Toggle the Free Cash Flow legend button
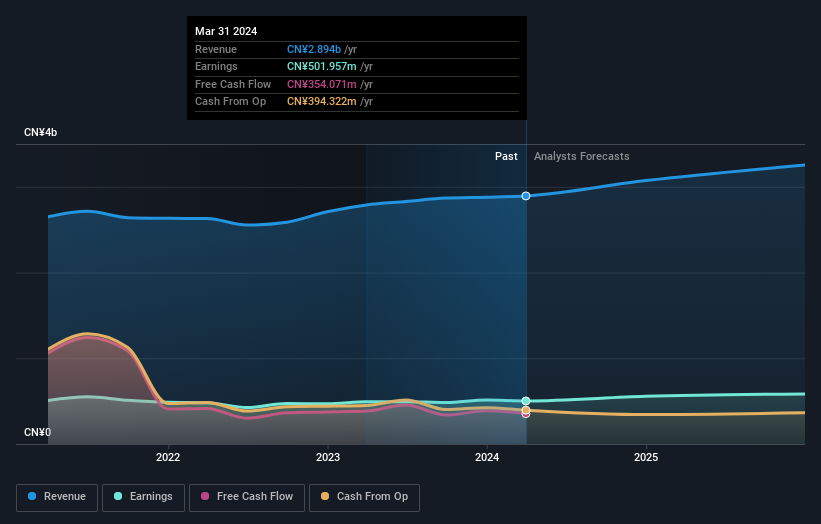The image size is (821, 524). [x=247, y=497]
